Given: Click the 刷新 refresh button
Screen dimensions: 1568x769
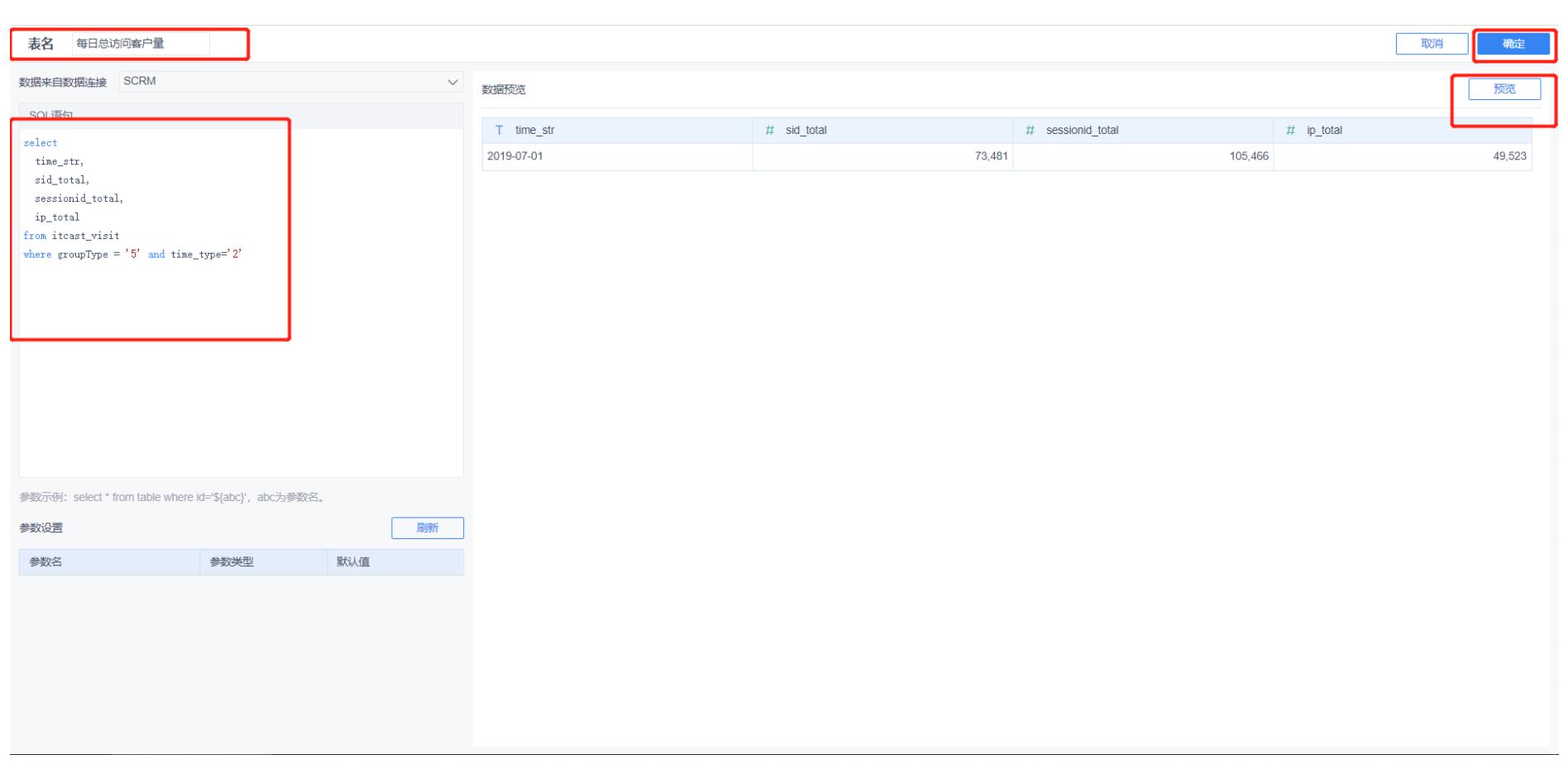Looking at the screenshot, I should (x=428, y=528).
